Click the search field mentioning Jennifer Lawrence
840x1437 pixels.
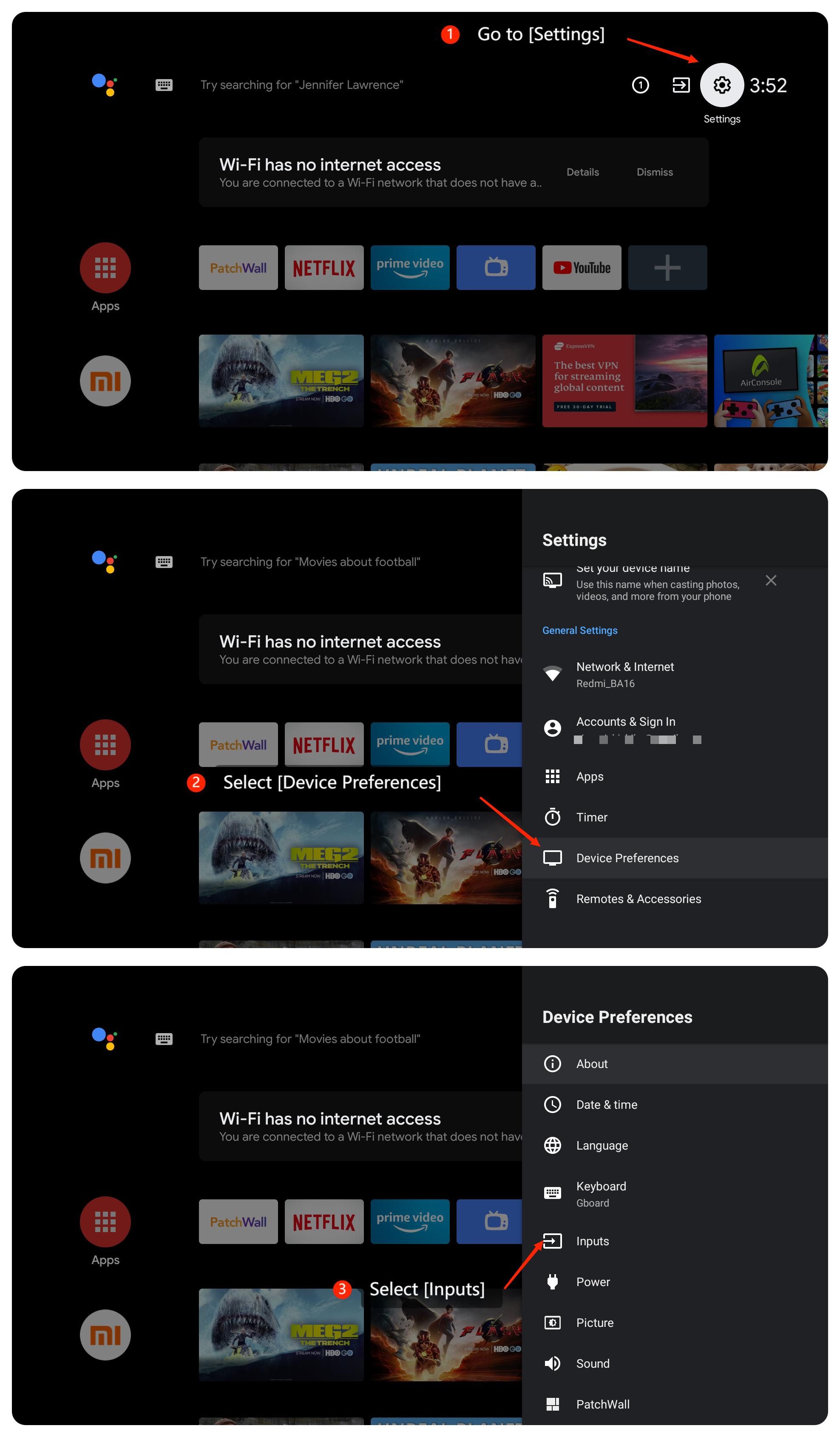coord(301,85)
